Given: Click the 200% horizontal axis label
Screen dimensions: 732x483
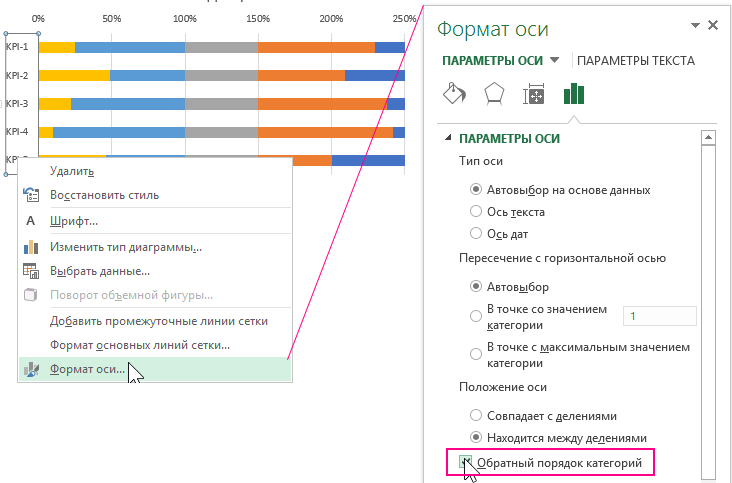Looking at the screenshot, I should tap(331, 19).
